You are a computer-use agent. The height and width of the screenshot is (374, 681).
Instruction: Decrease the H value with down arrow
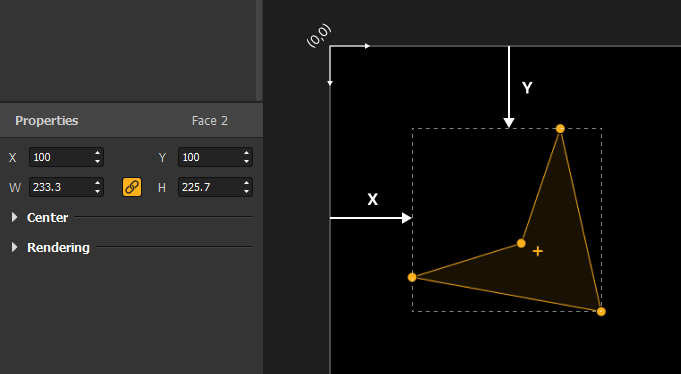coord(246,192)
